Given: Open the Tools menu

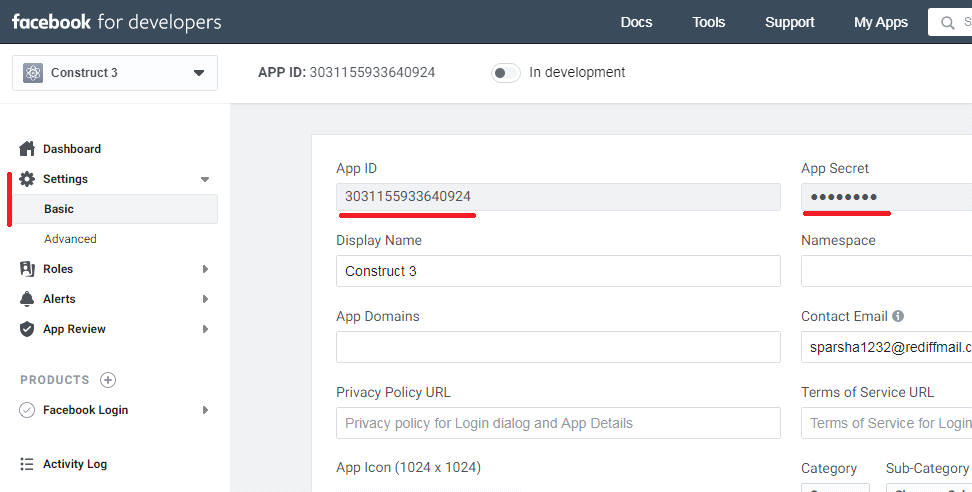Looking at the screenshot, I should (x=708, y=22).
